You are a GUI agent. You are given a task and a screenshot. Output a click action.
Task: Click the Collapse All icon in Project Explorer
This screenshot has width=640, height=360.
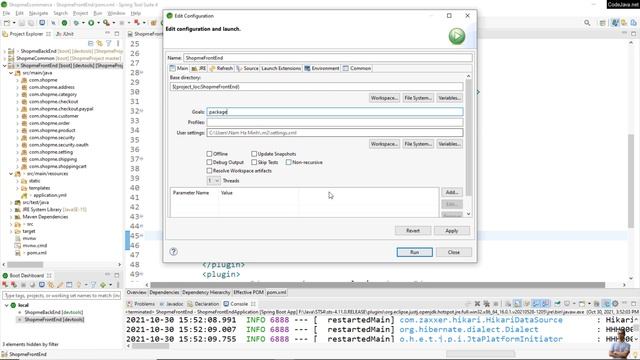(91, 43)
